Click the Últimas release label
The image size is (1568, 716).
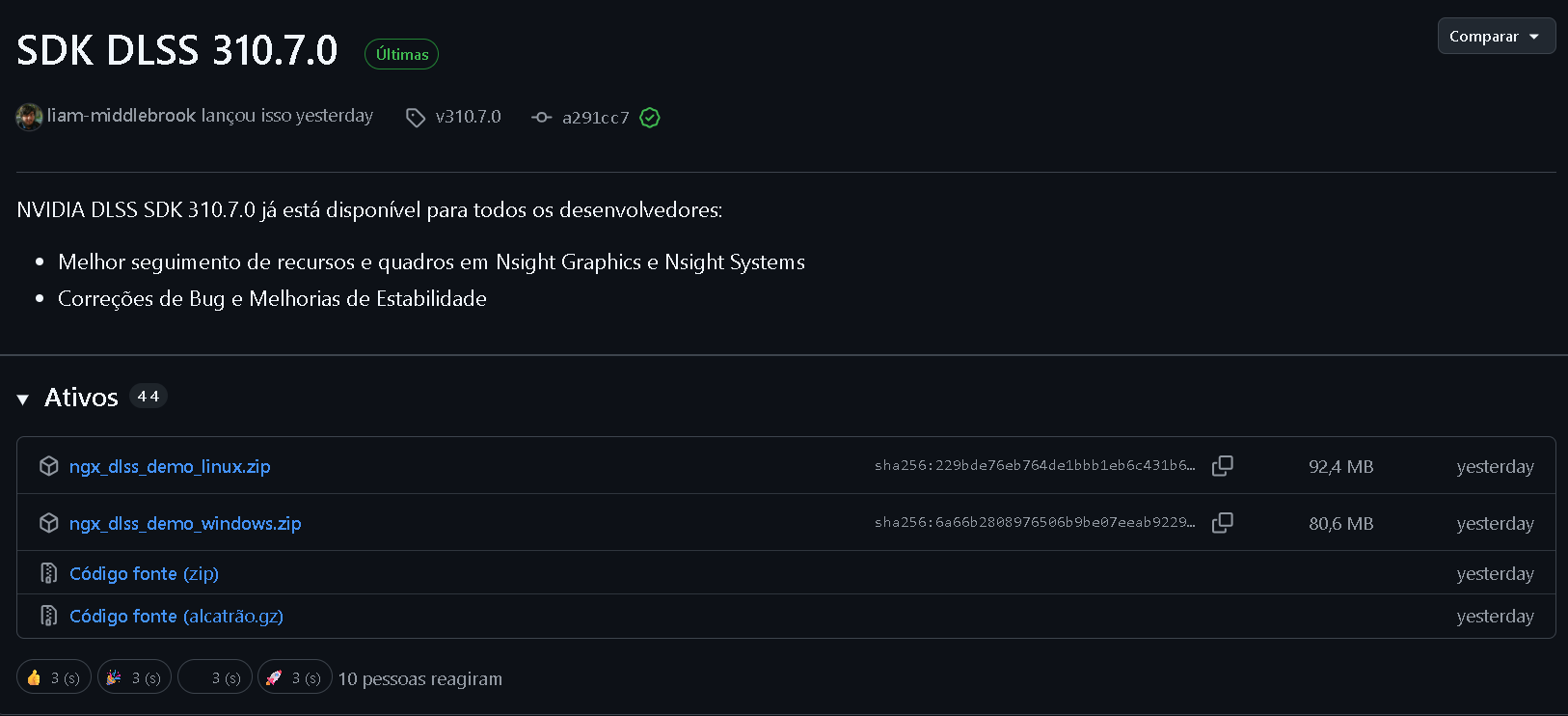pos(402,54)
